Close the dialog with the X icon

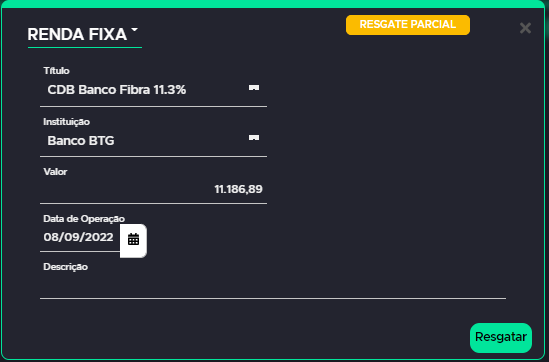coord(525,28)
